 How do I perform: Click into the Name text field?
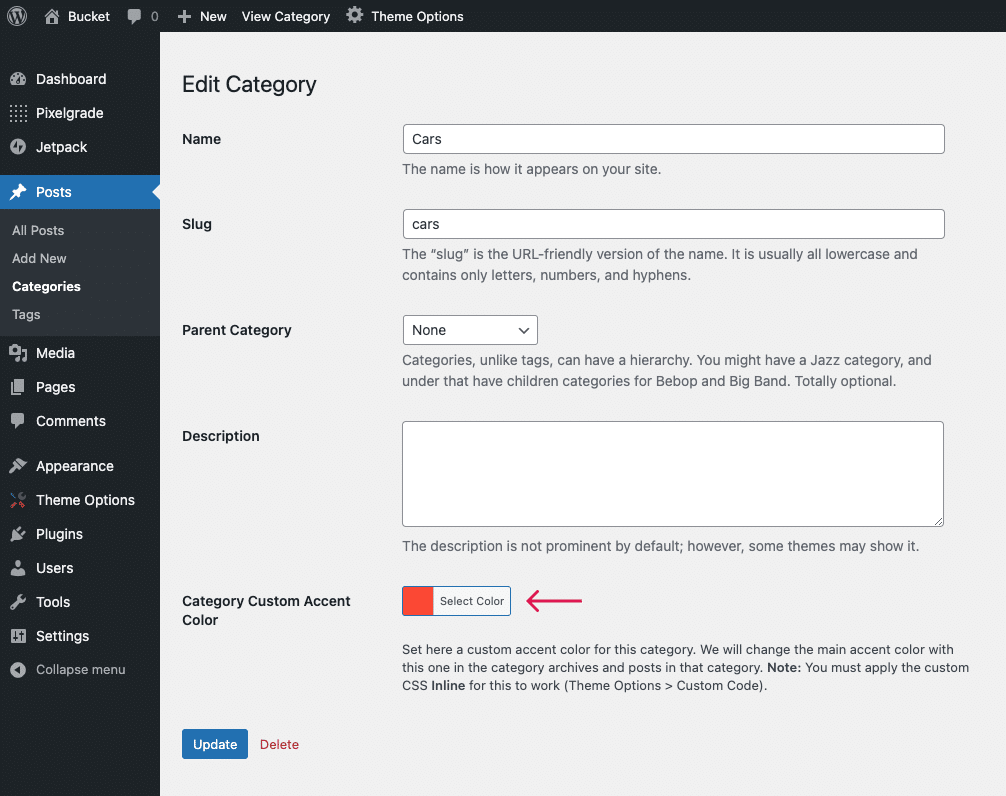673,139
